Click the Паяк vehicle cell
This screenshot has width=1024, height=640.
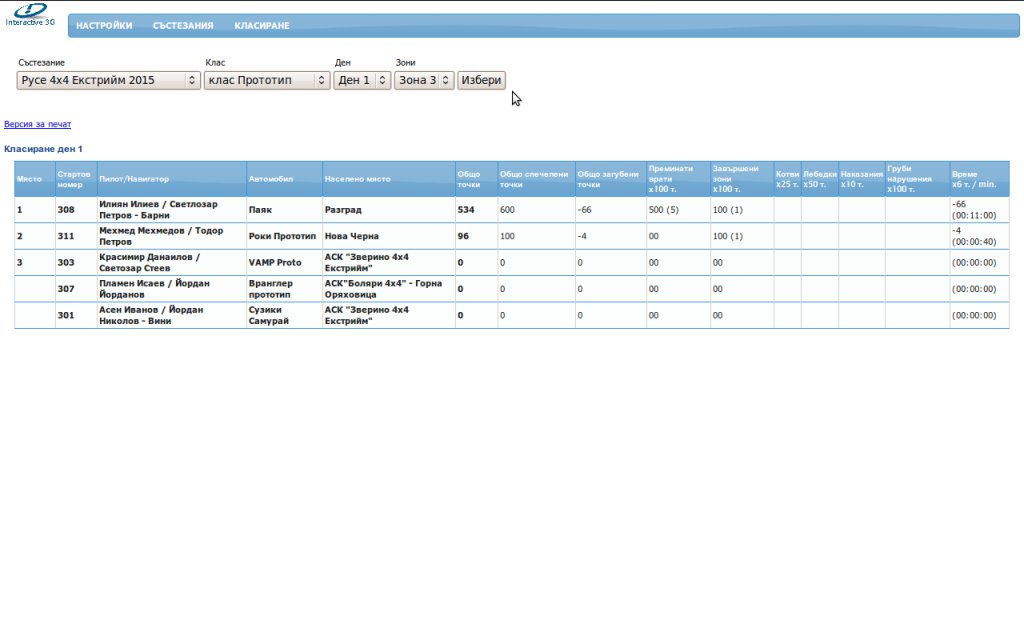point(285,210)
